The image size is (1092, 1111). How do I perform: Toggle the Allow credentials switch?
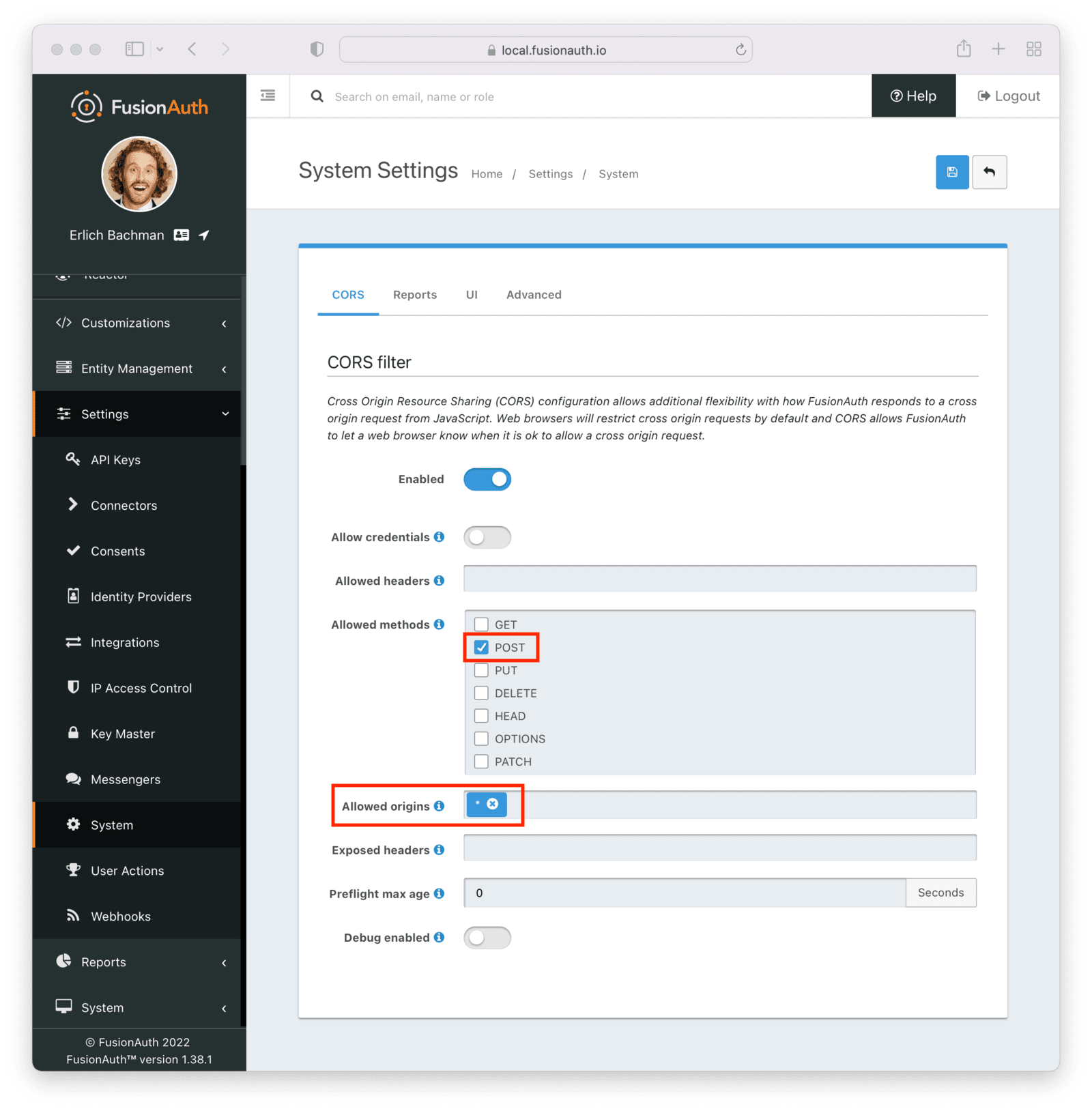tap(487, 537)
